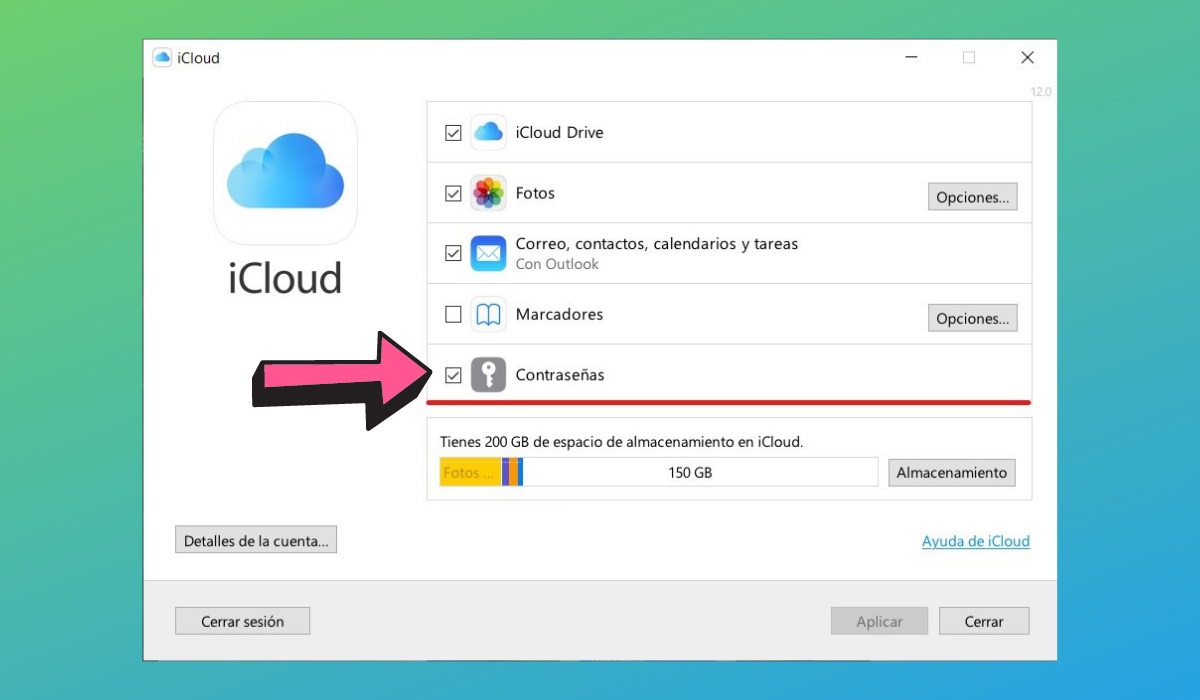Image resolution: width=1200 pixels, height=700 pixels.
Task: Click the large iCloud logo image
Action: click(x=285, y=173)
